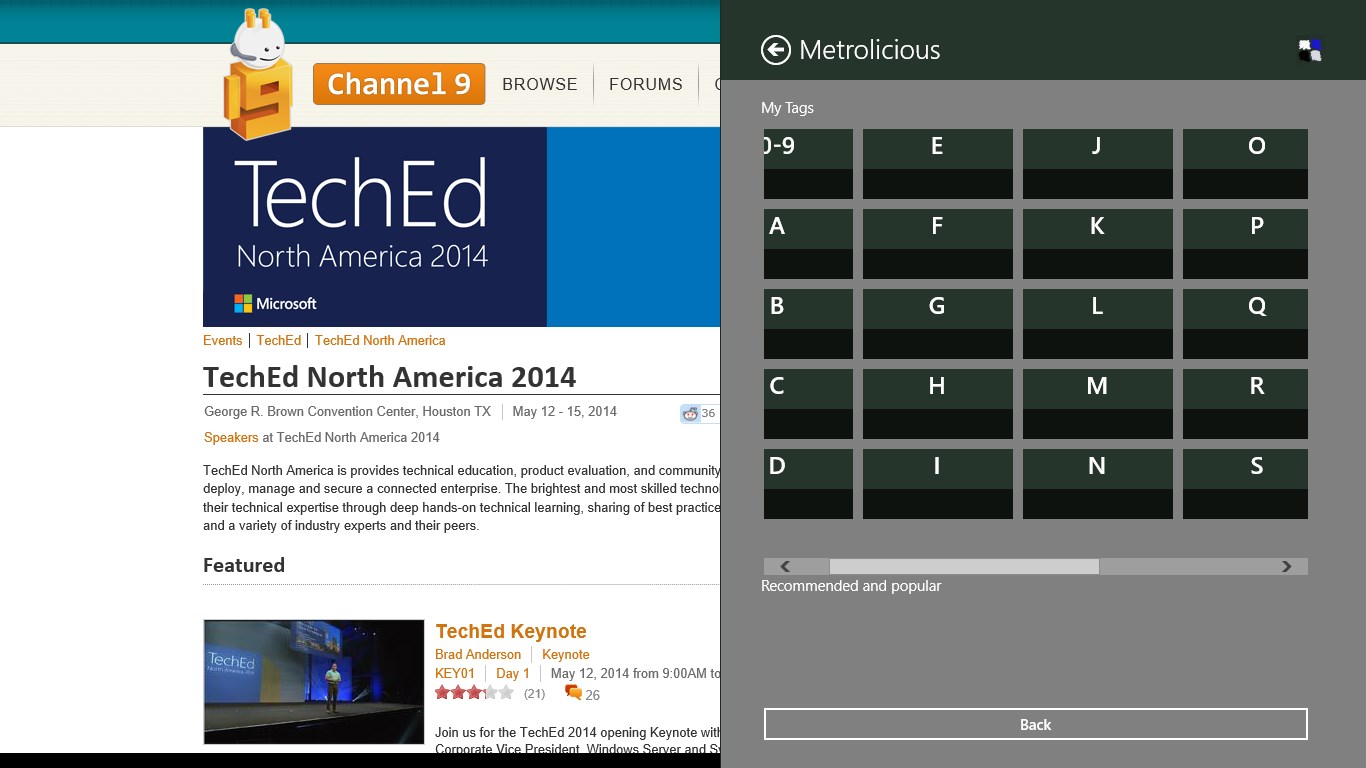Select the A tag tile
This screenshot has height=768, width=1366.
pos(808,244)
